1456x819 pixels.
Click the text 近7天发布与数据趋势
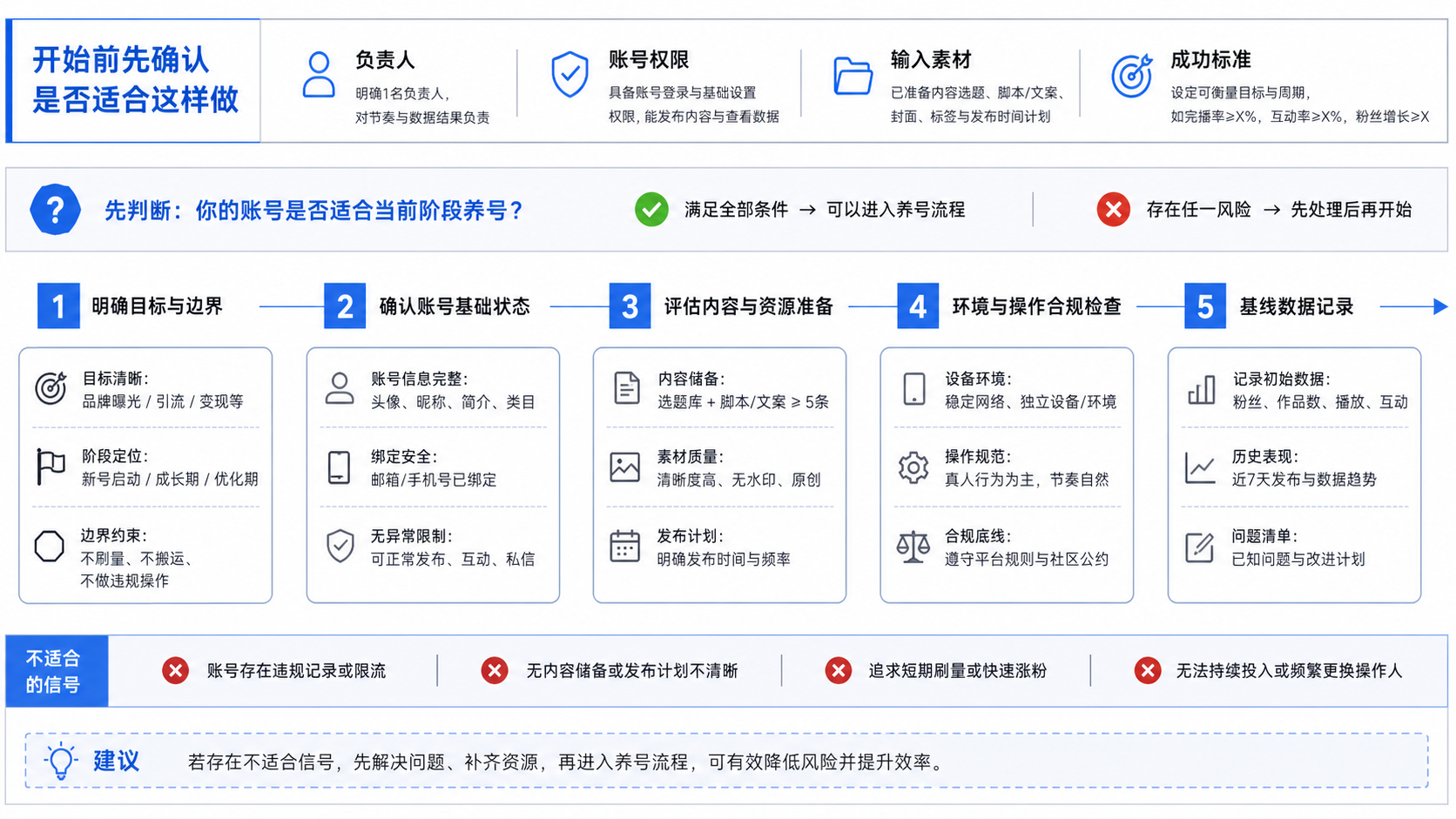click(1304, 480)
